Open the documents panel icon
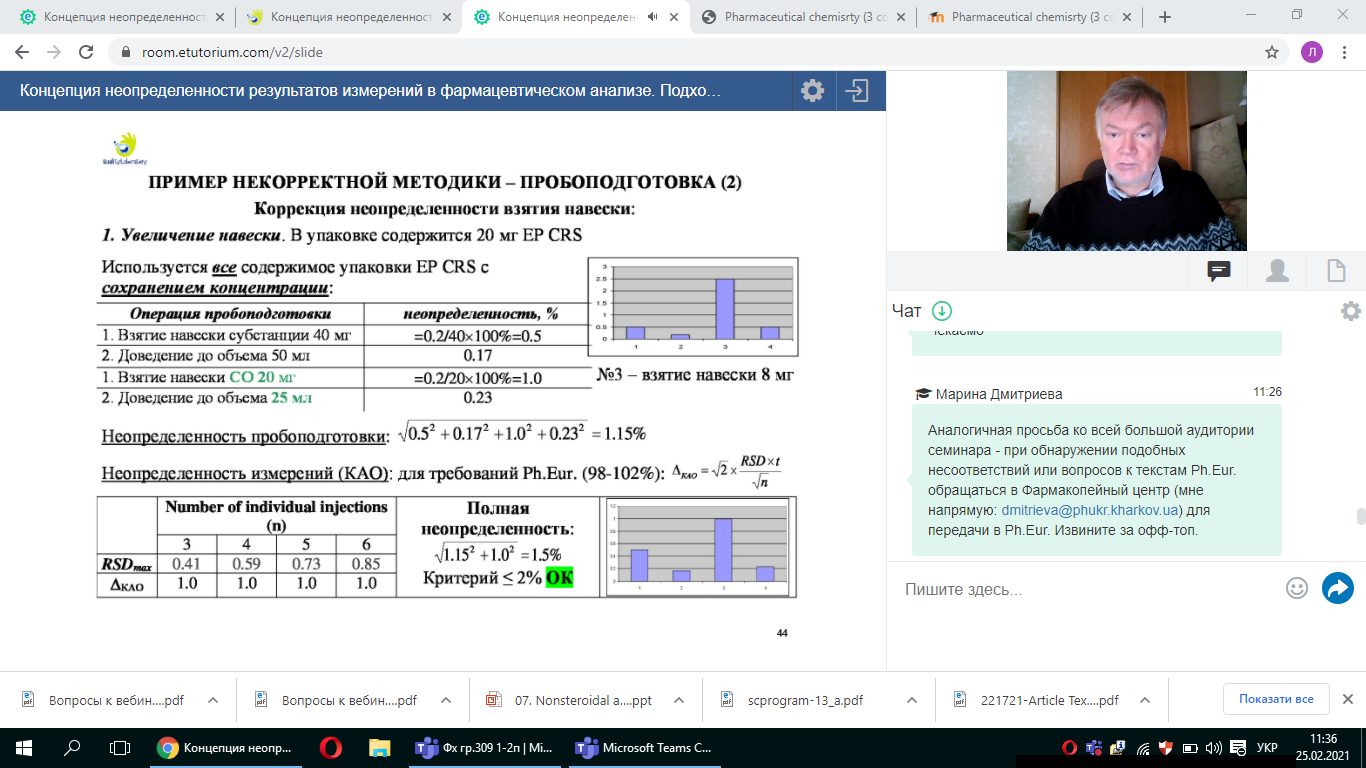 coord(1335,271)
